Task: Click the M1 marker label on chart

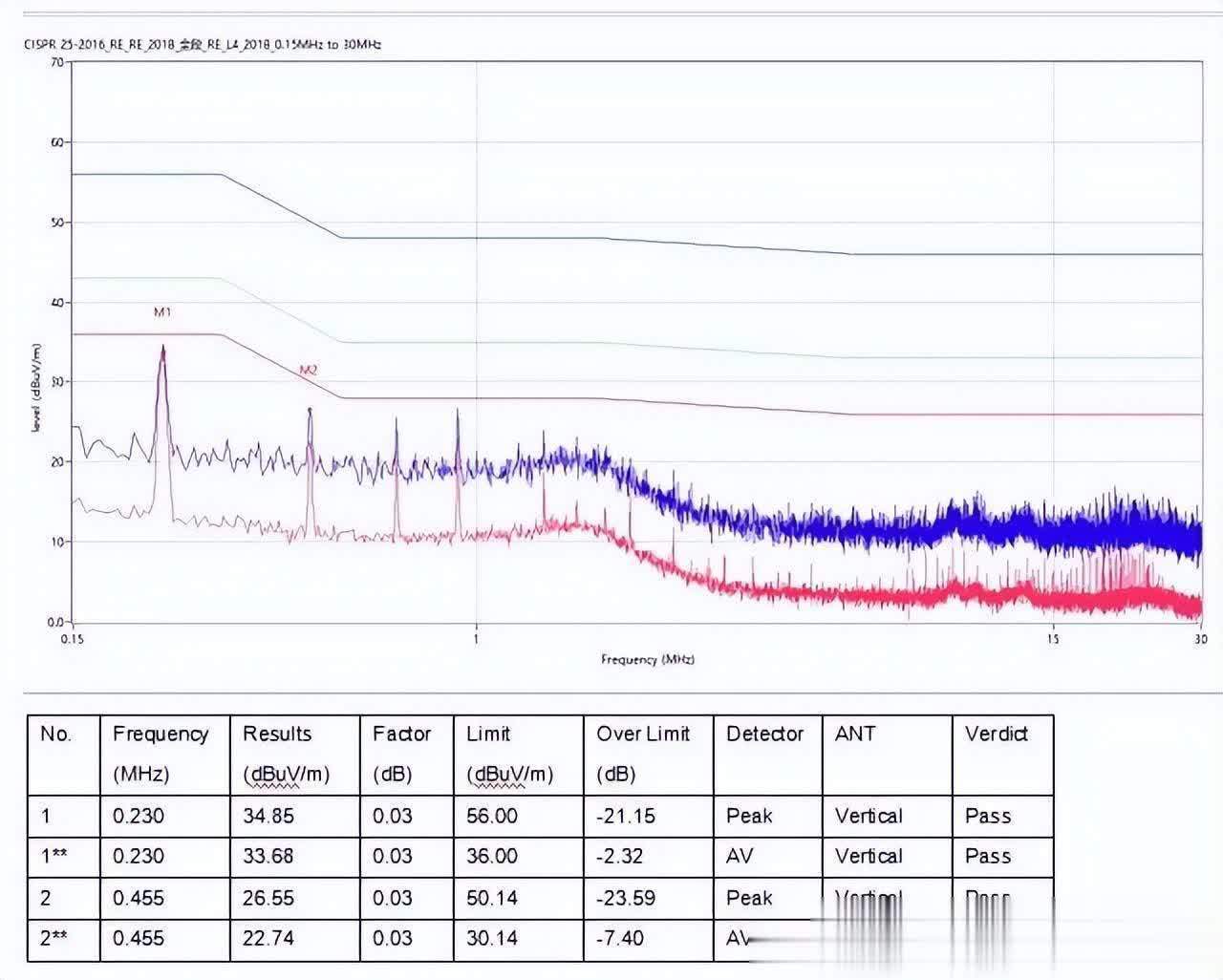Action: (162, 312)
